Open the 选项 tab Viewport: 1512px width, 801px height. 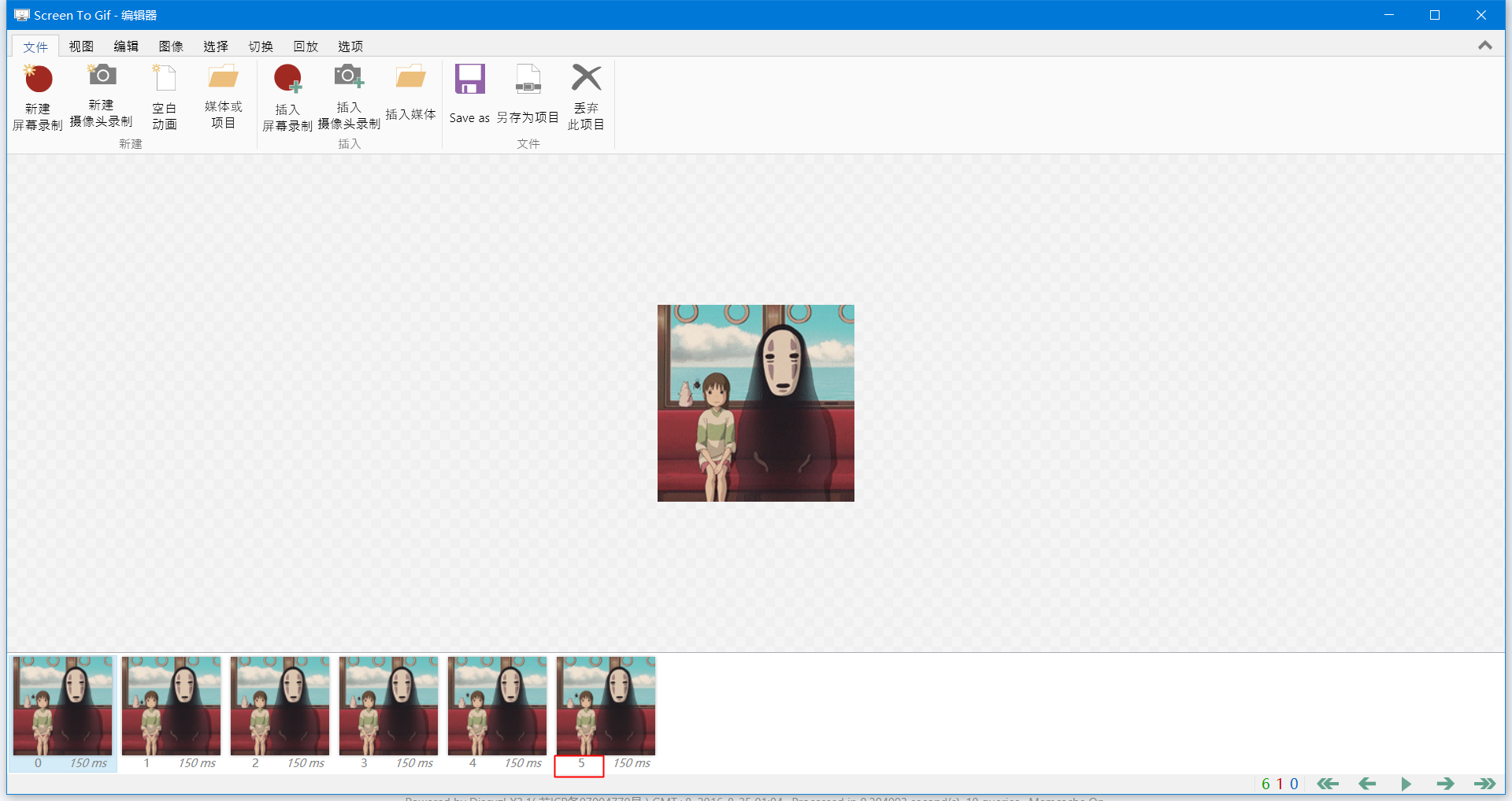[x=350, y=46]
